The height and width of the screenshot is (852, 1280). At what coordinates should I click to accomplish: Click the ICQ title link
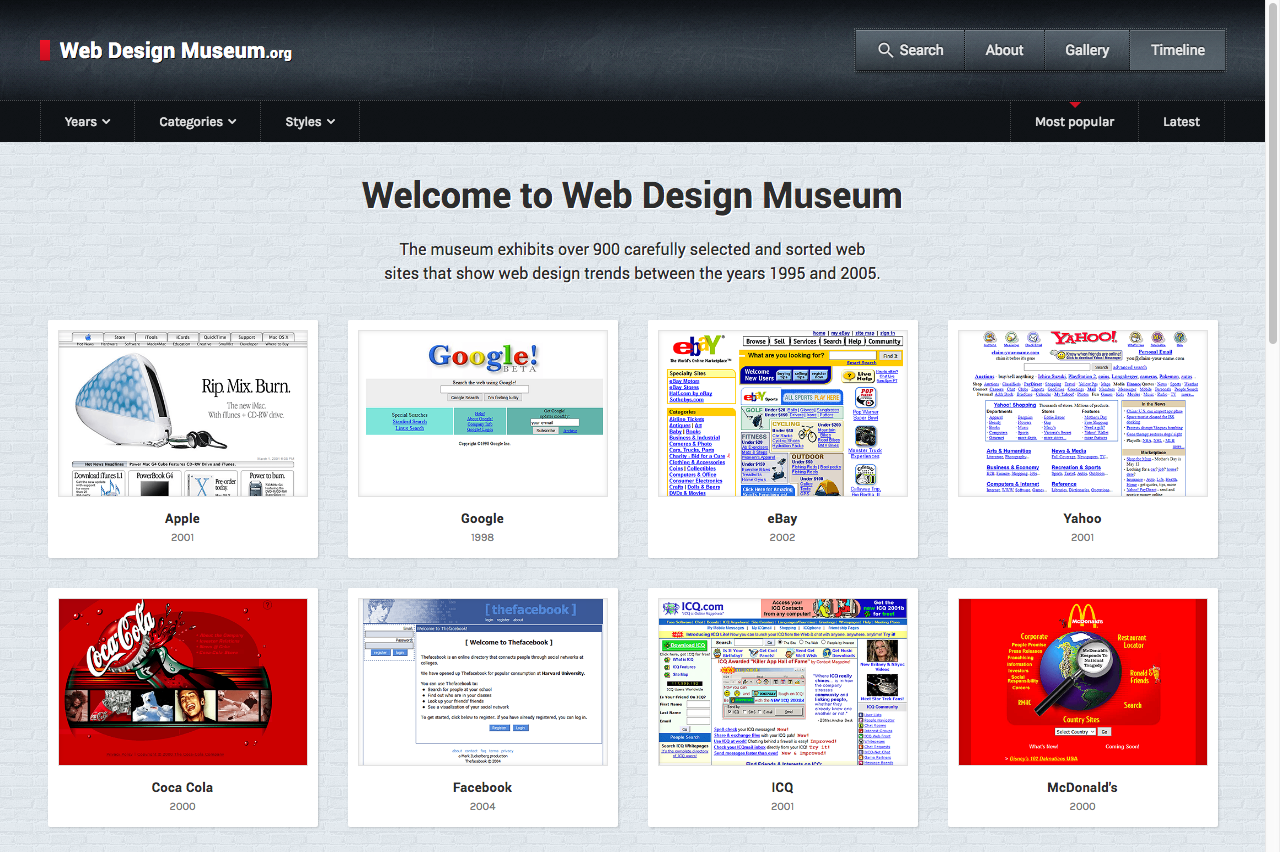[x=782, y=787]
